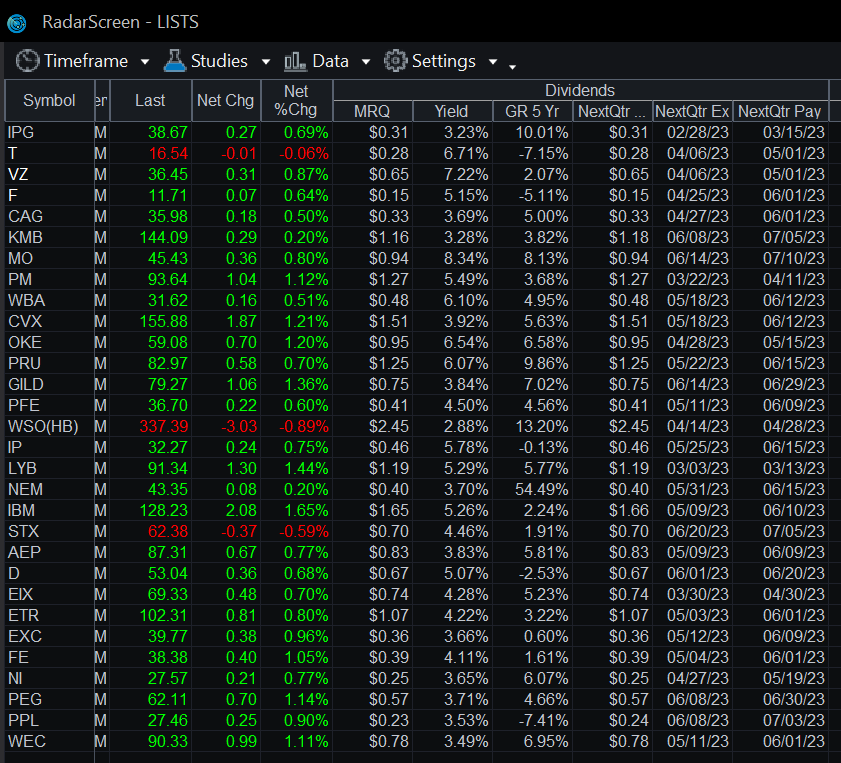Sort by the Last column header
841x763 pixels.
[x=150, y=100]
